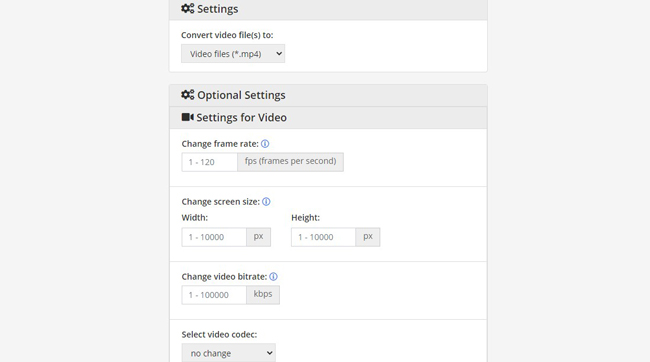
Task: Click the 'Width:' label
Action: tap(195, 218)
